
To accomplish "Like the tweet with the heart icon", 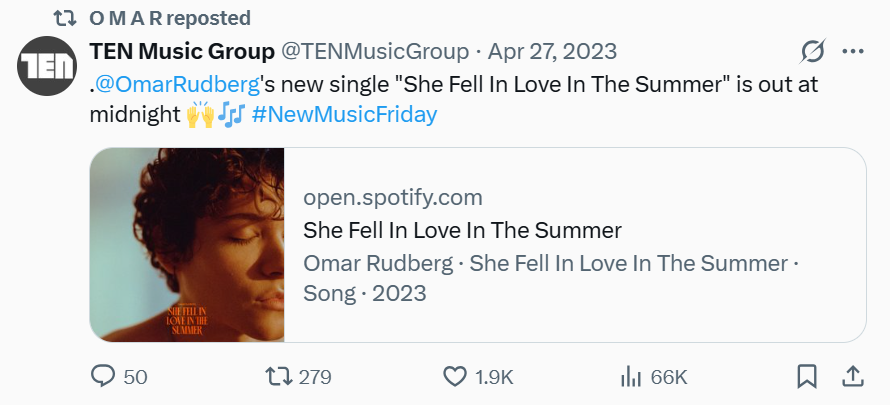I will tap(455, 376).
